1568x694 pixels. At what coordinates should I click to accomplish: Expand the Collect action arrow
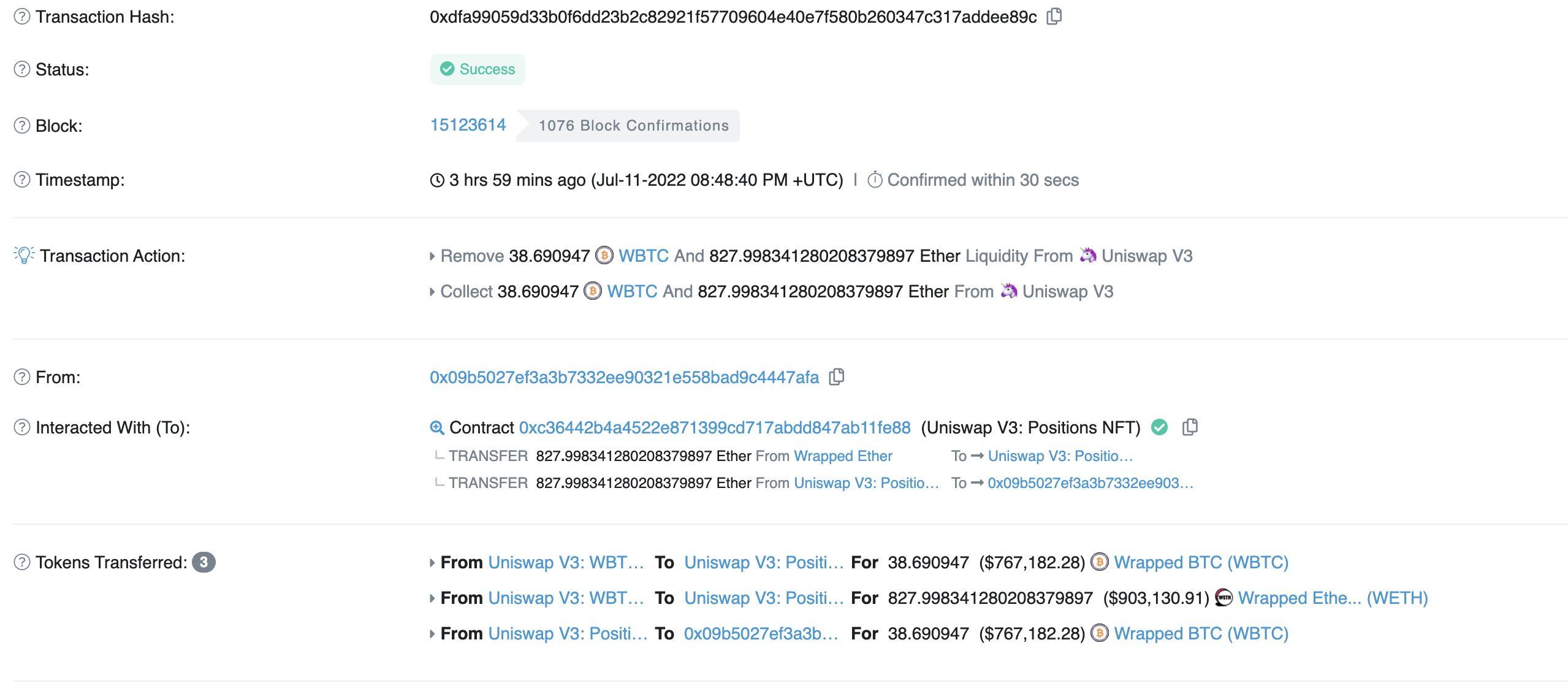point(432,292)
